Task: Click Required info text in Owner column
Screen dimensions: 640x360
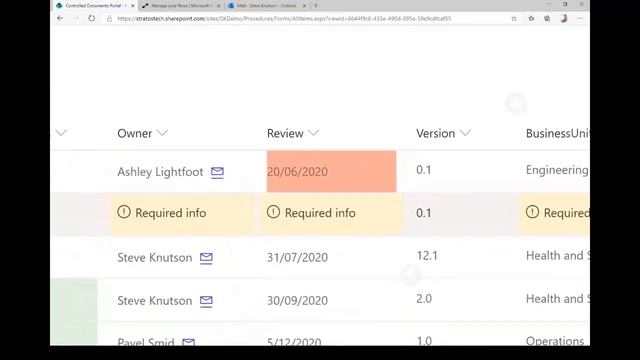Action: [x=171, y=213]
